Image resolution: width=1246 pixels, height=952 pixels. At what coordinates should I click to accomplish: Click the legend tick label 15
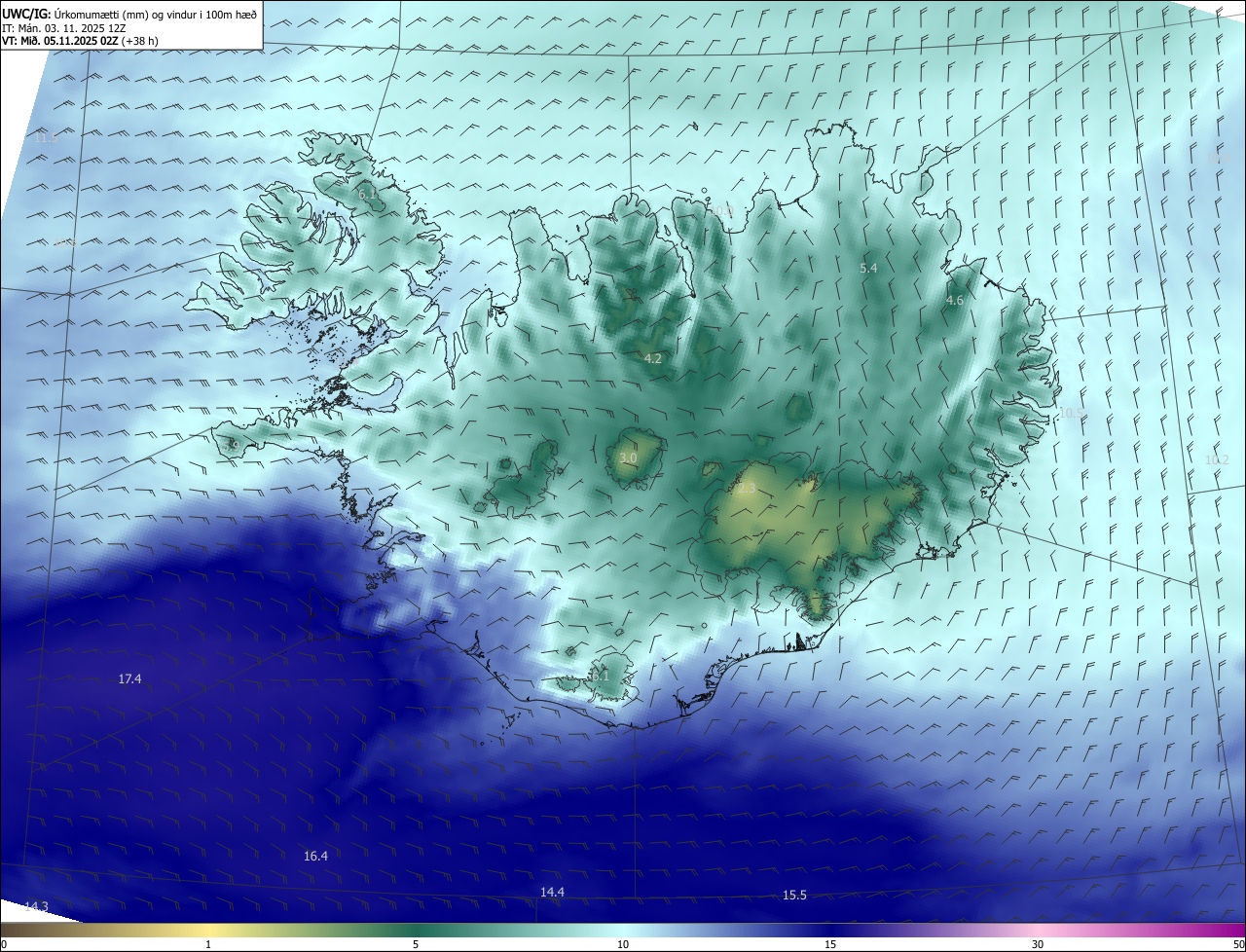point(830,944)
